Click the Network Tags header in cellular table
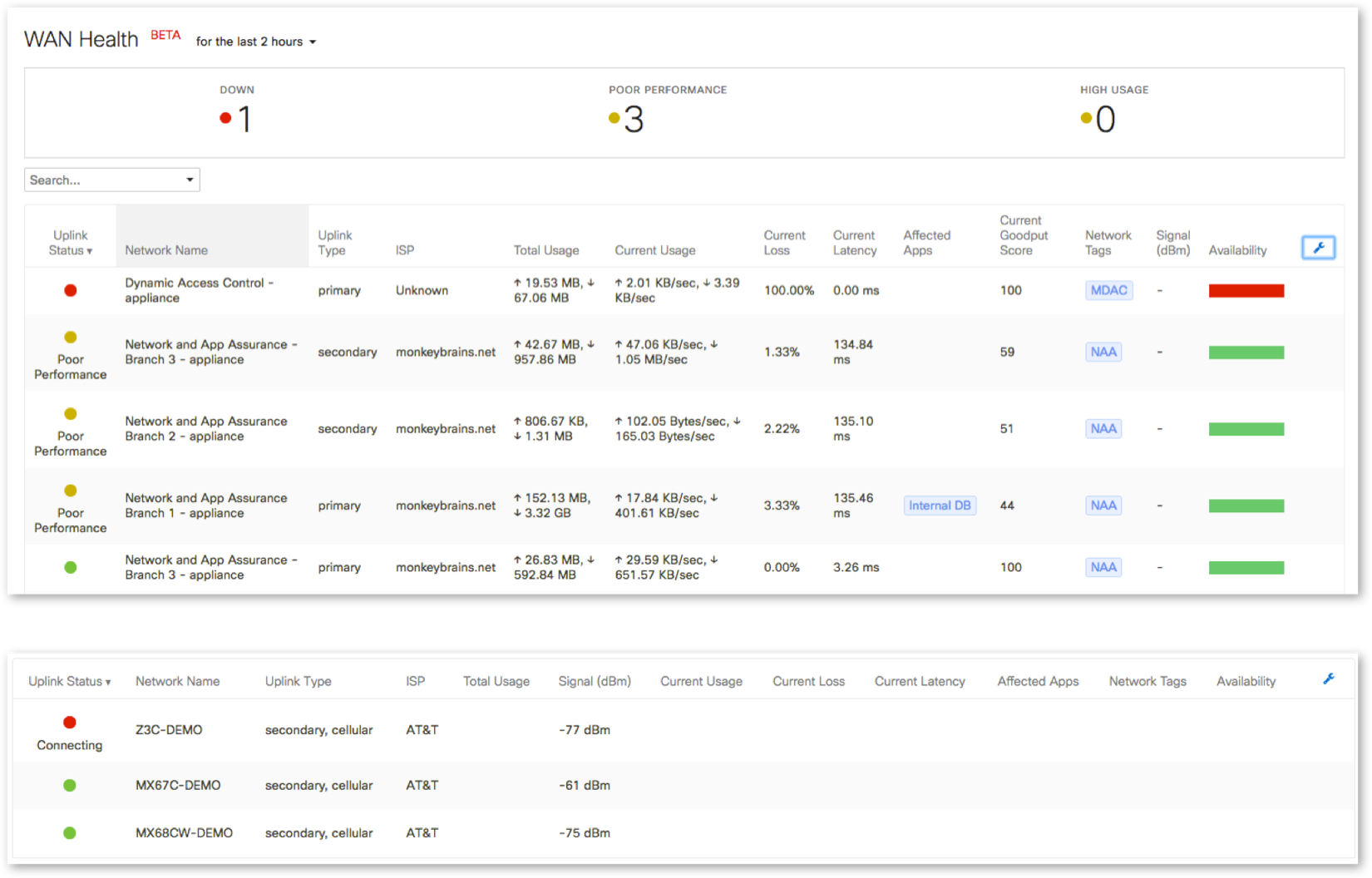Image resolution: width=1372 pixels, height=878 pixels. pos(1147,681)
